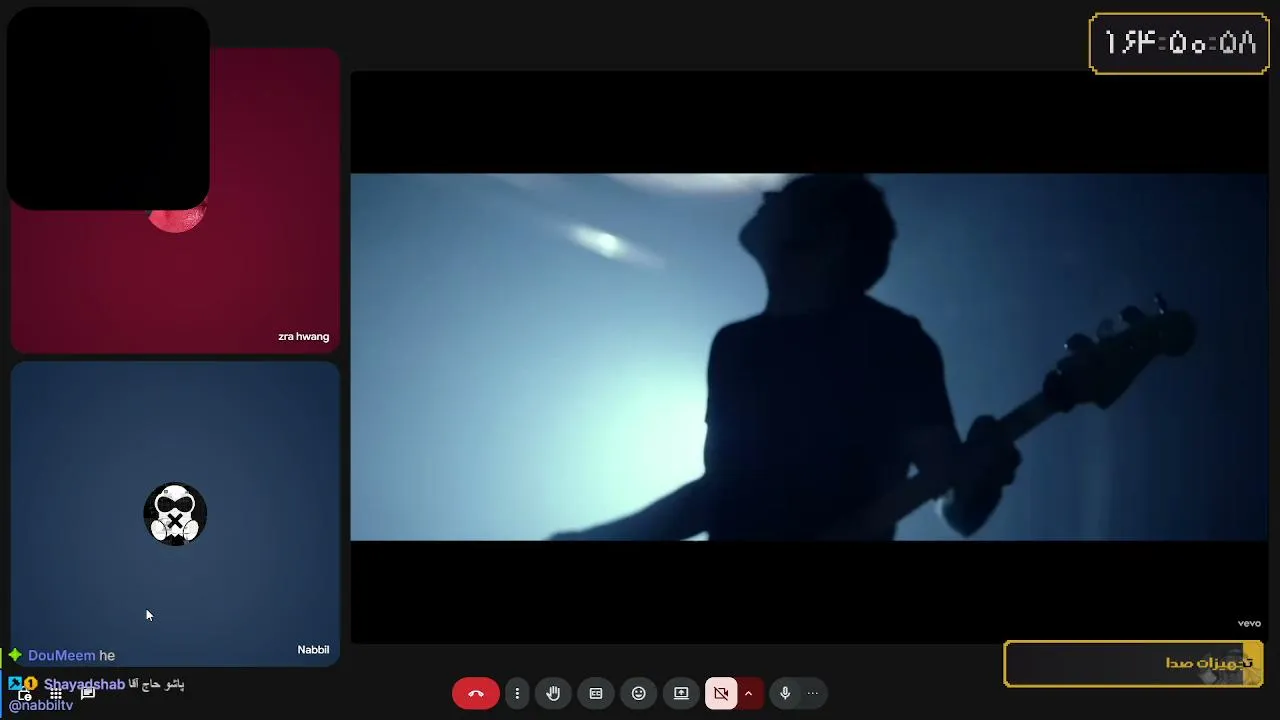
Task: Click the green diamond badge beside DouMeem
Action: click(x=15, y=656)
